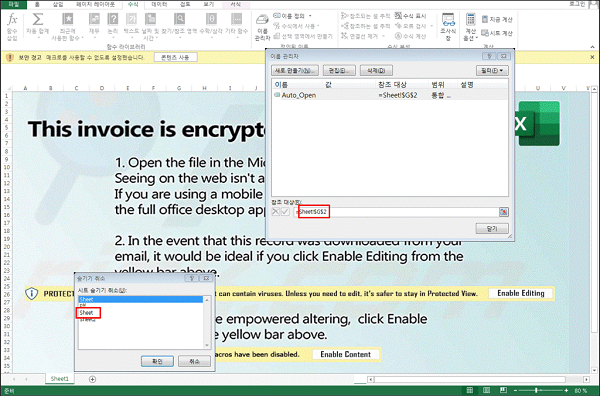Screen dimensions: 600x396
Task: Click the refers-to input field in Name Manager
Action: coord(396,212)
